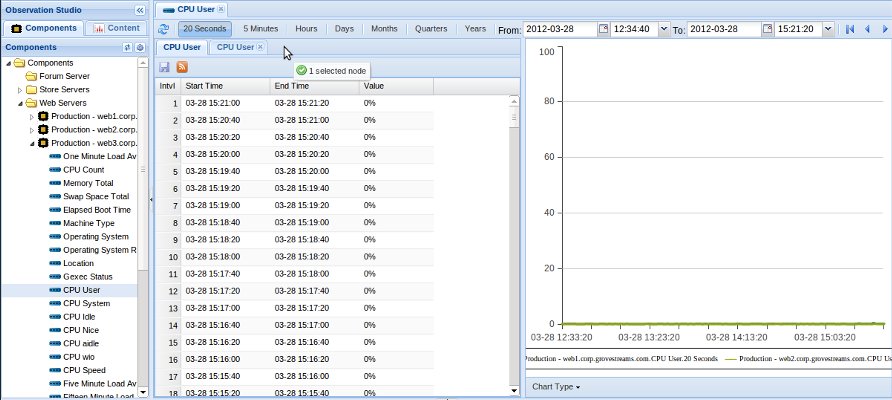Viewport: 892px width, 400px height.
Task: Collapse the Observation Studio side panel
Action: [139, 9]
